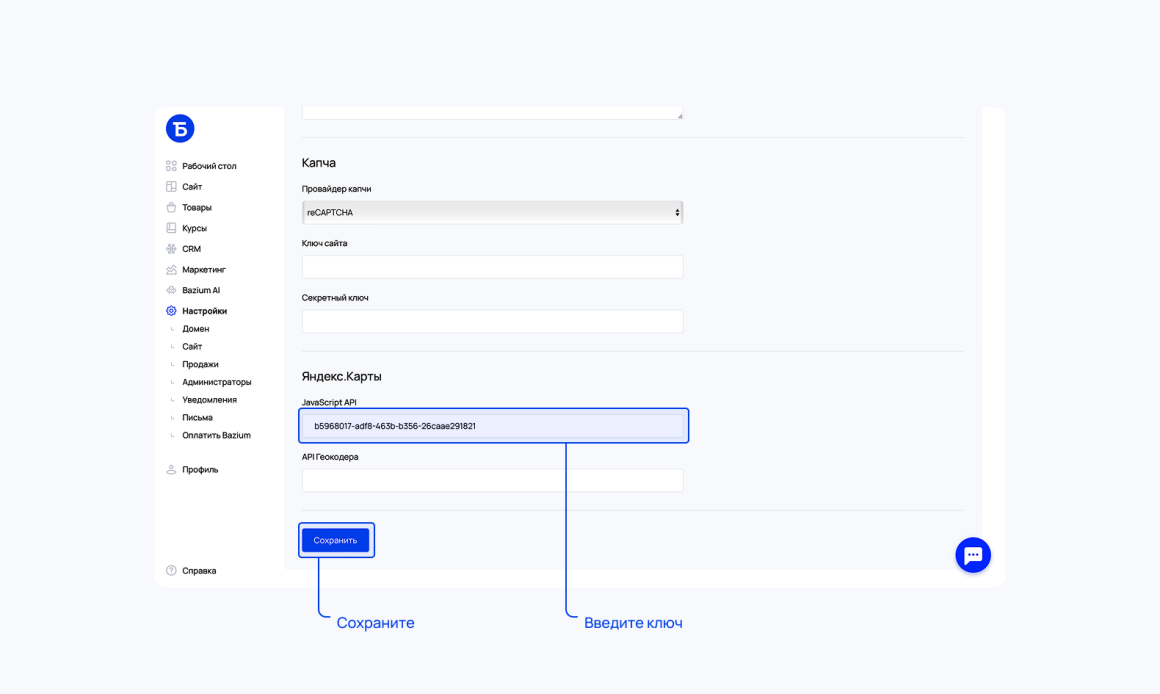Viewport: 1160px width, 694px height.
Task: Click the CRM sidebar icon
Action: pos(171,249)
